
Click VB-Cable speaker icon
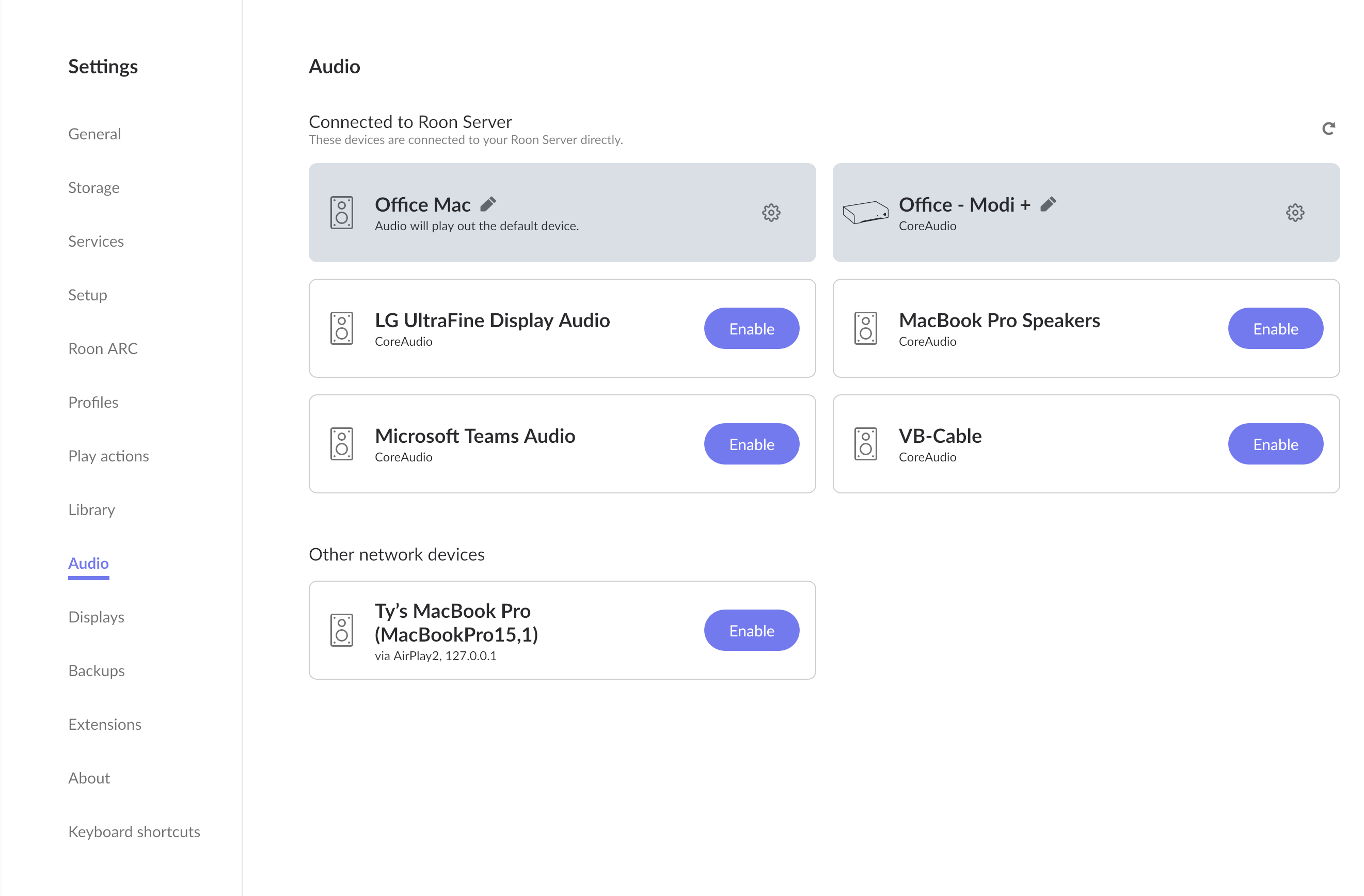tap(865, 444)
